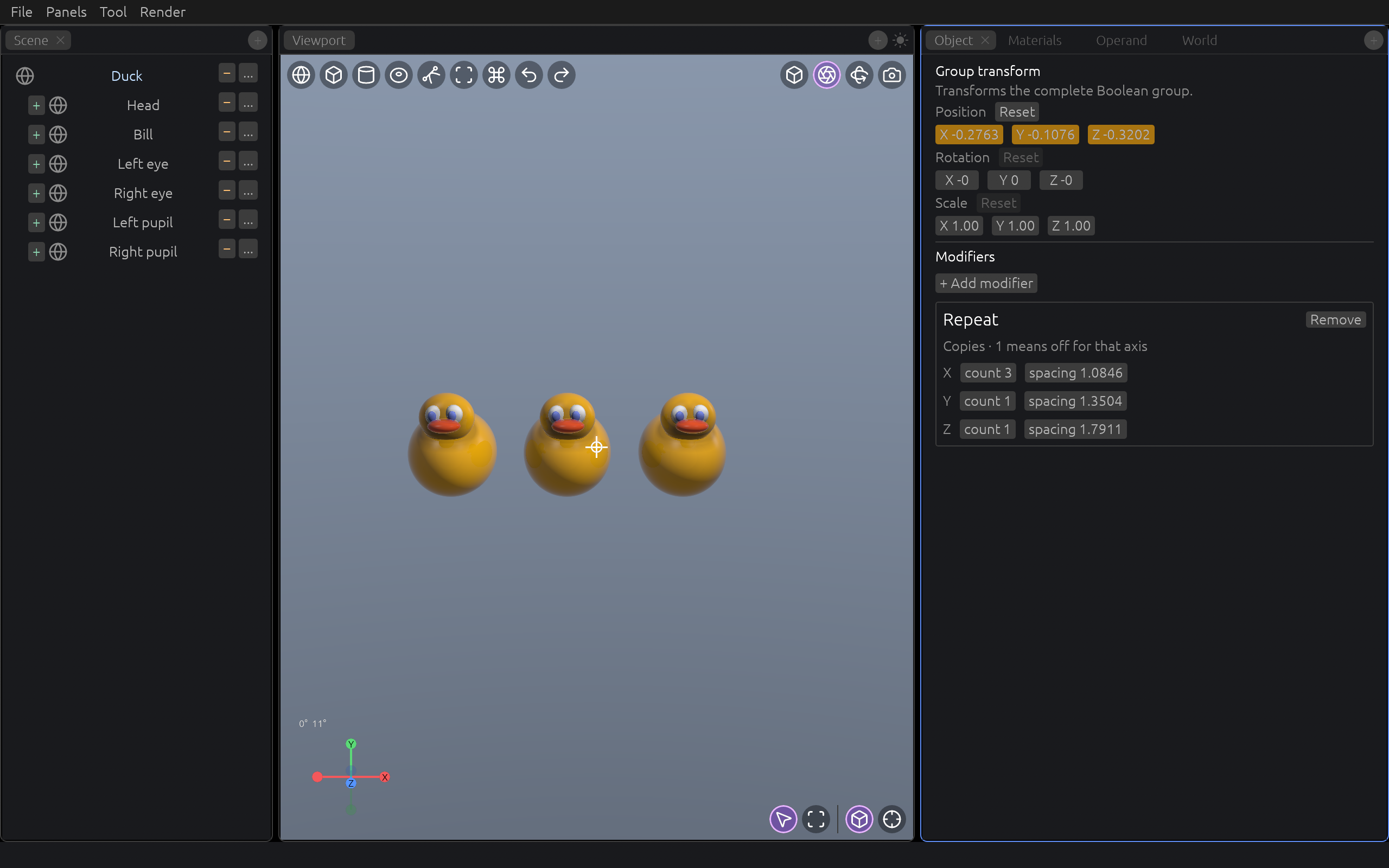Screen dimensions: 1389x868
Task: Click the orbit camera icon top right
Action: [x=859, y=75]
